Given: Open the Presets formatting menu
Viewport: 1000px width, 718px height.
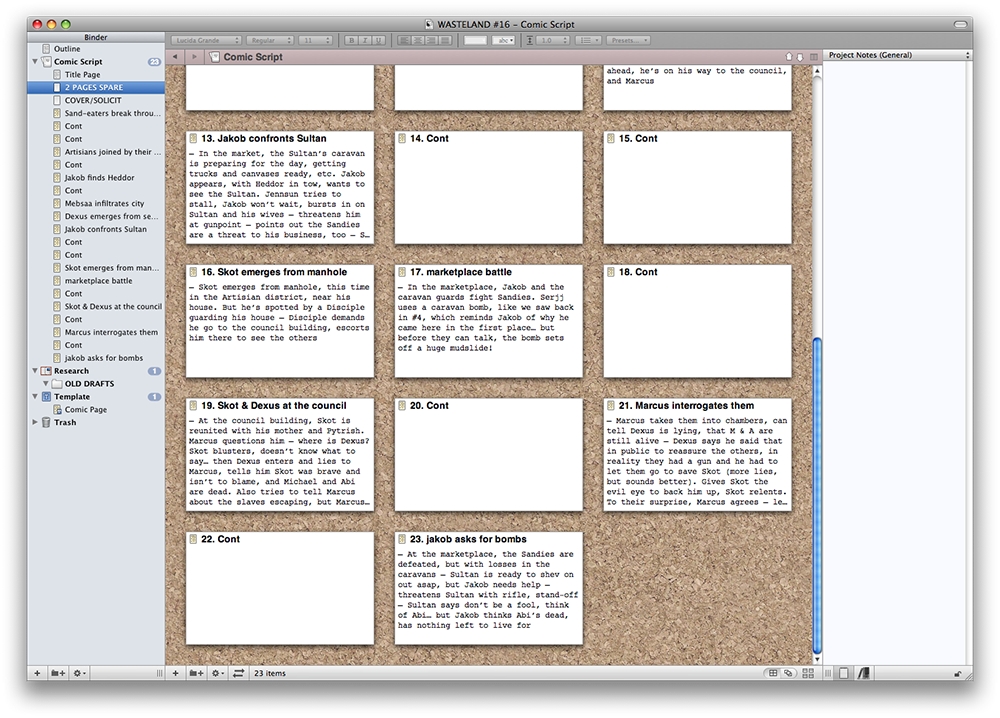Looking at the screenshot, I should tap(629, 40).
